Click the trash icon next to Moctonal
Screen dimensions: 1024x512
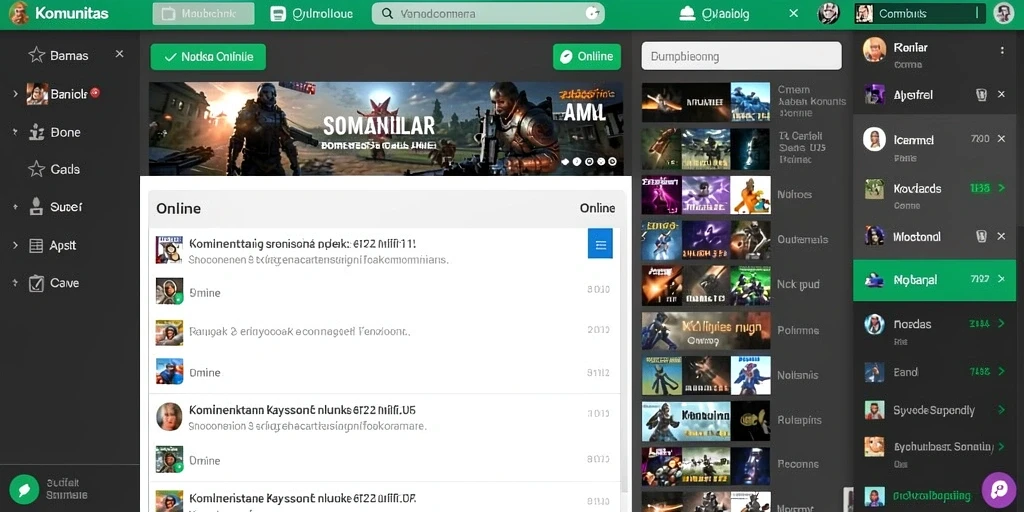[x=981, y=236]
